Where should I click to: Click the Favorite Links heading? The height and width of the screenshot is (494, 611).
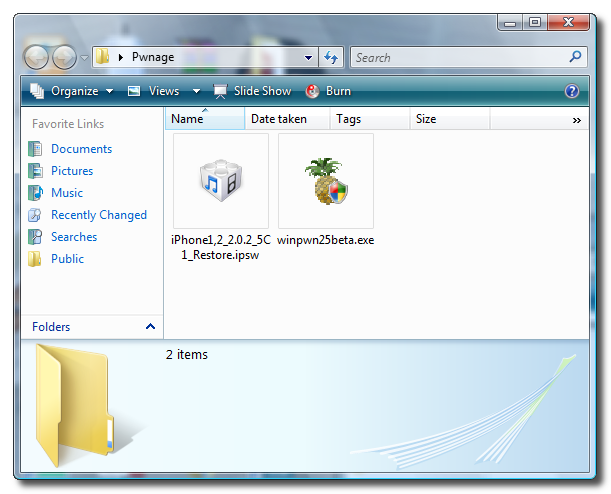tap(68, 124)
